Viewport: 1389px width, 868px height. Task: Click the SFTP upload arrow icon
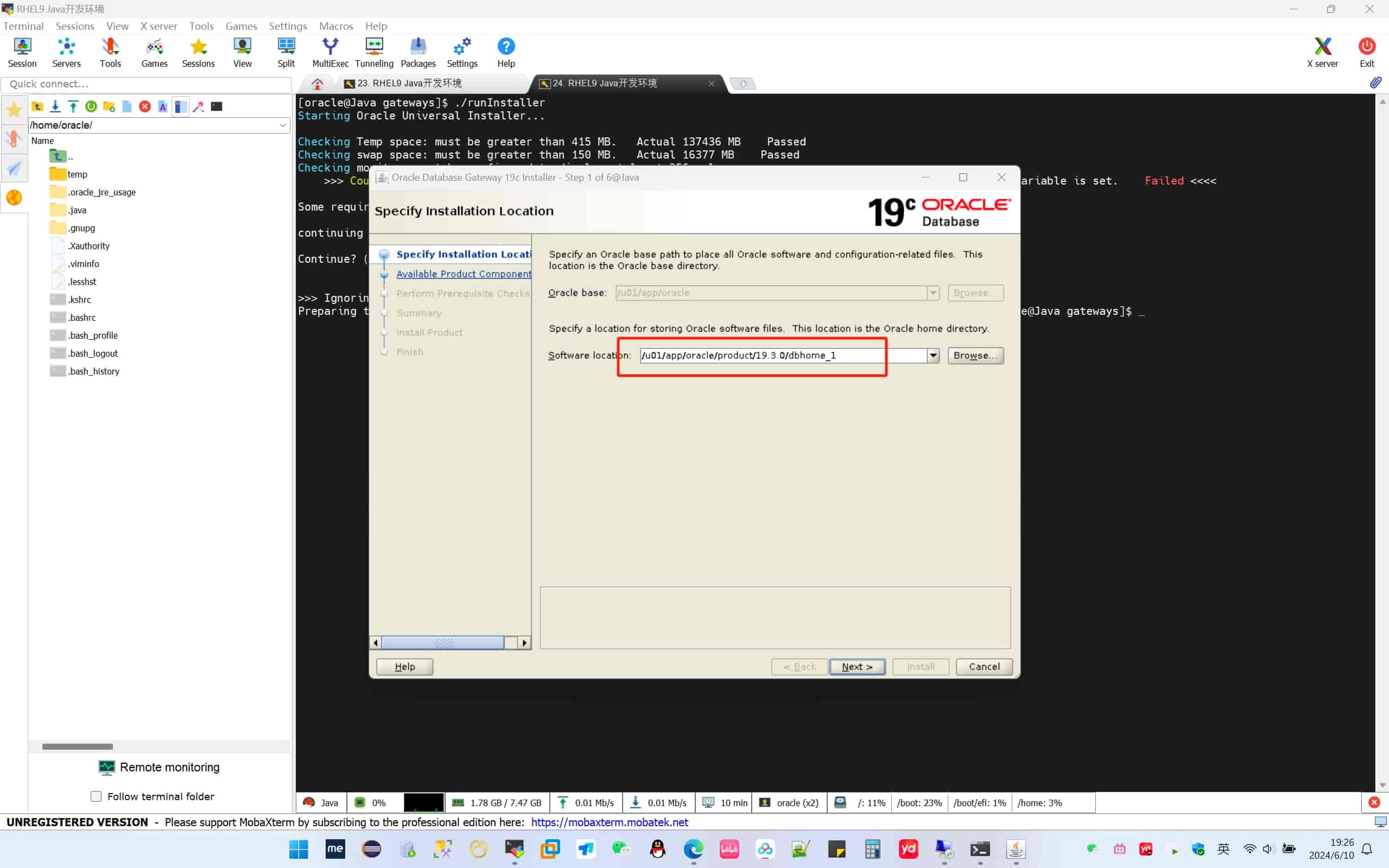[x=73, y=106]
